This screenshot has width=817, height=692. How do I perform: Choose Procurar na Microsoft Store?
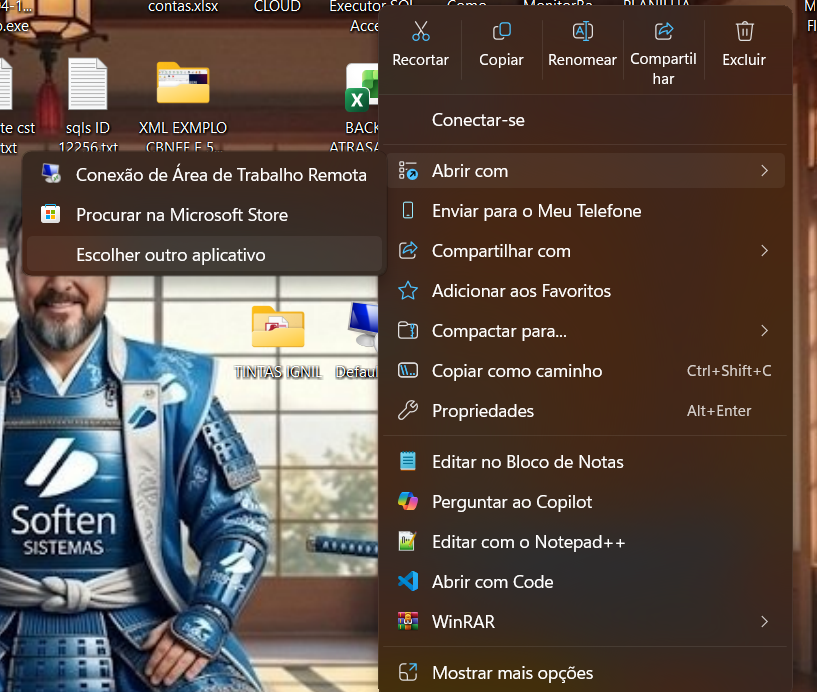[204, 215]
